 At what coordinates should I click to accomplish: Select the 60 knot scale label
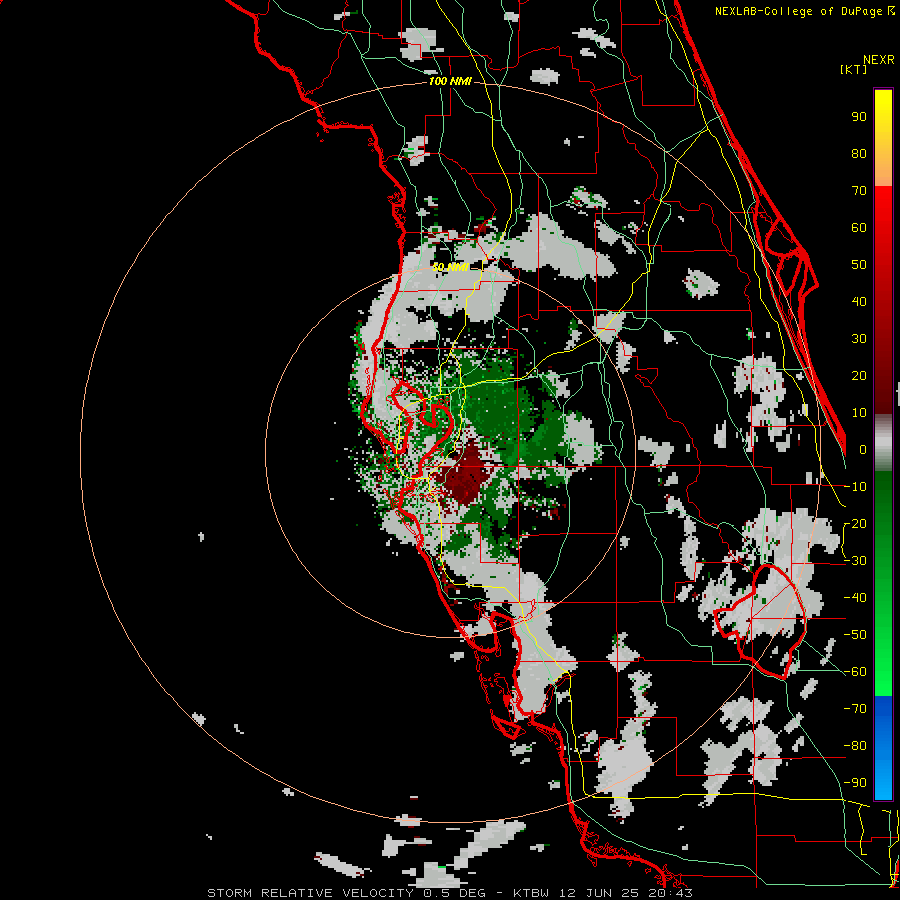pos(859,227)
